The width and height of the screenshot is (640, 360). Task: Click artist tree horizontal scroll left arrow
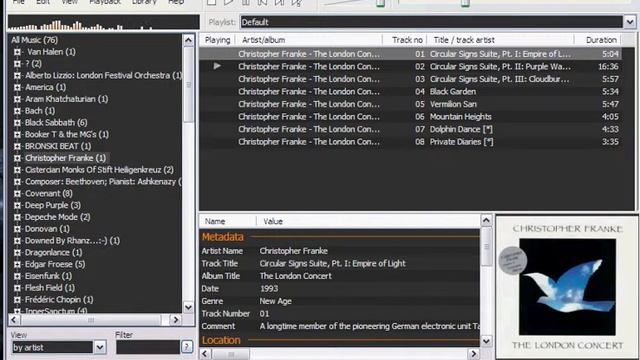pos(14,320)
